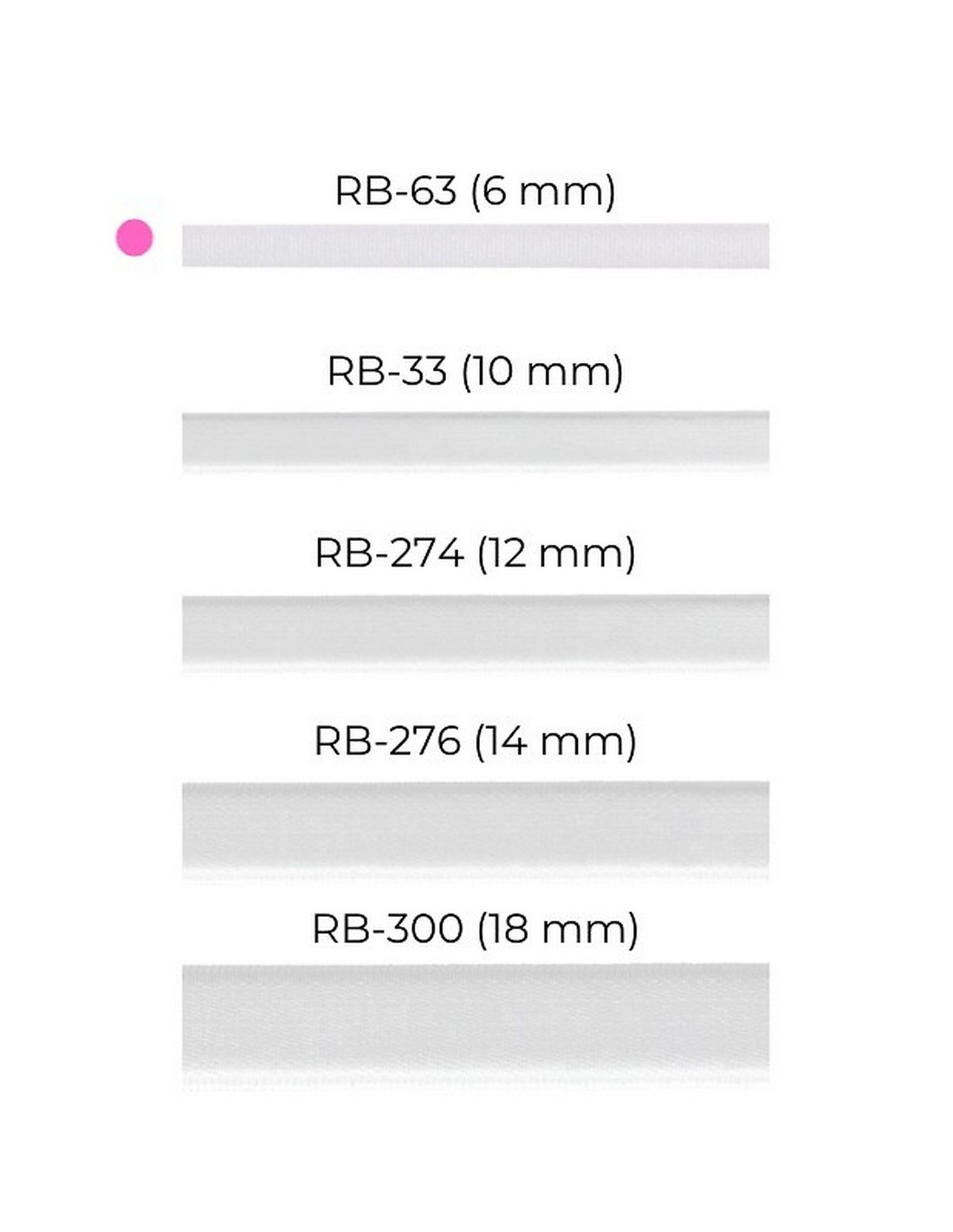Click the RB-63 product code text
953x1232 pixels.
(395, 191)
